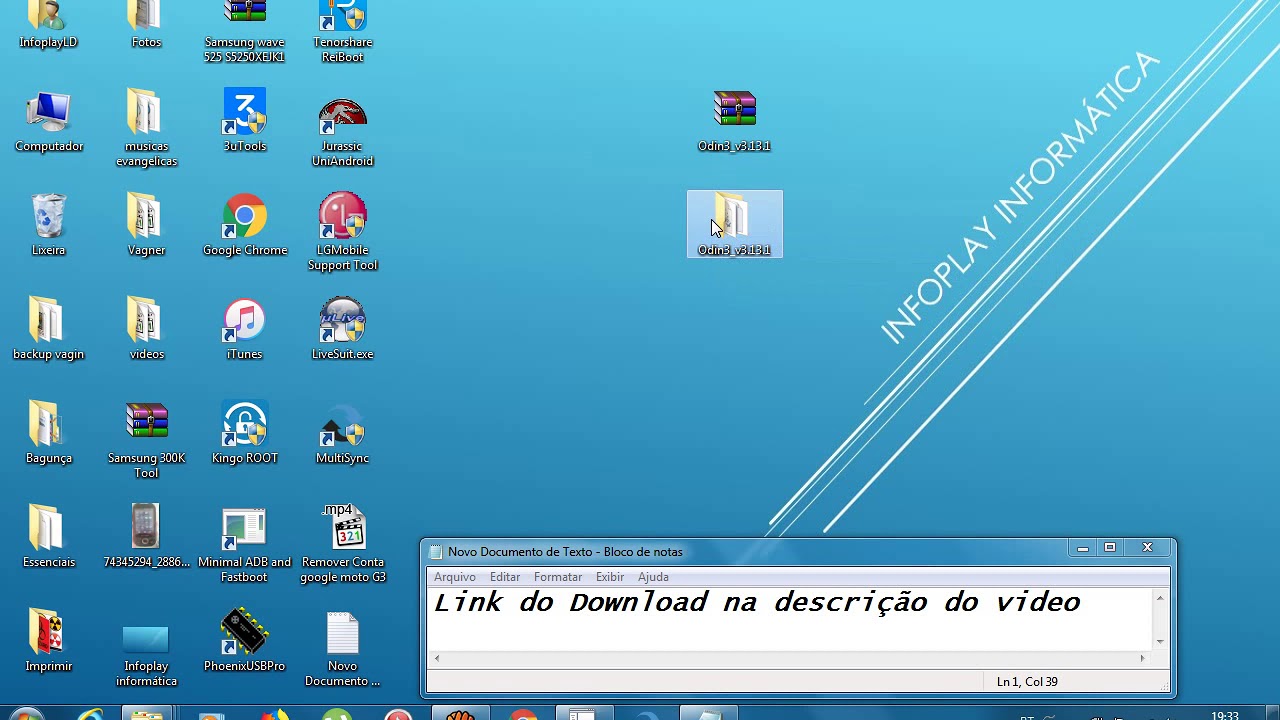Click the Notepad icon in its title bar
Screen dimensions: 1280x720
[x=435, y=551]
